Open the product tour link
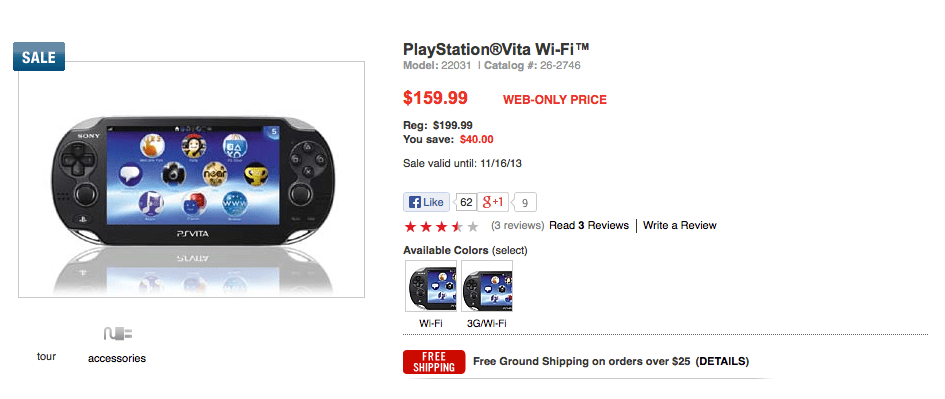Screen dimensions: 945x399 click(x=46, y=356)
